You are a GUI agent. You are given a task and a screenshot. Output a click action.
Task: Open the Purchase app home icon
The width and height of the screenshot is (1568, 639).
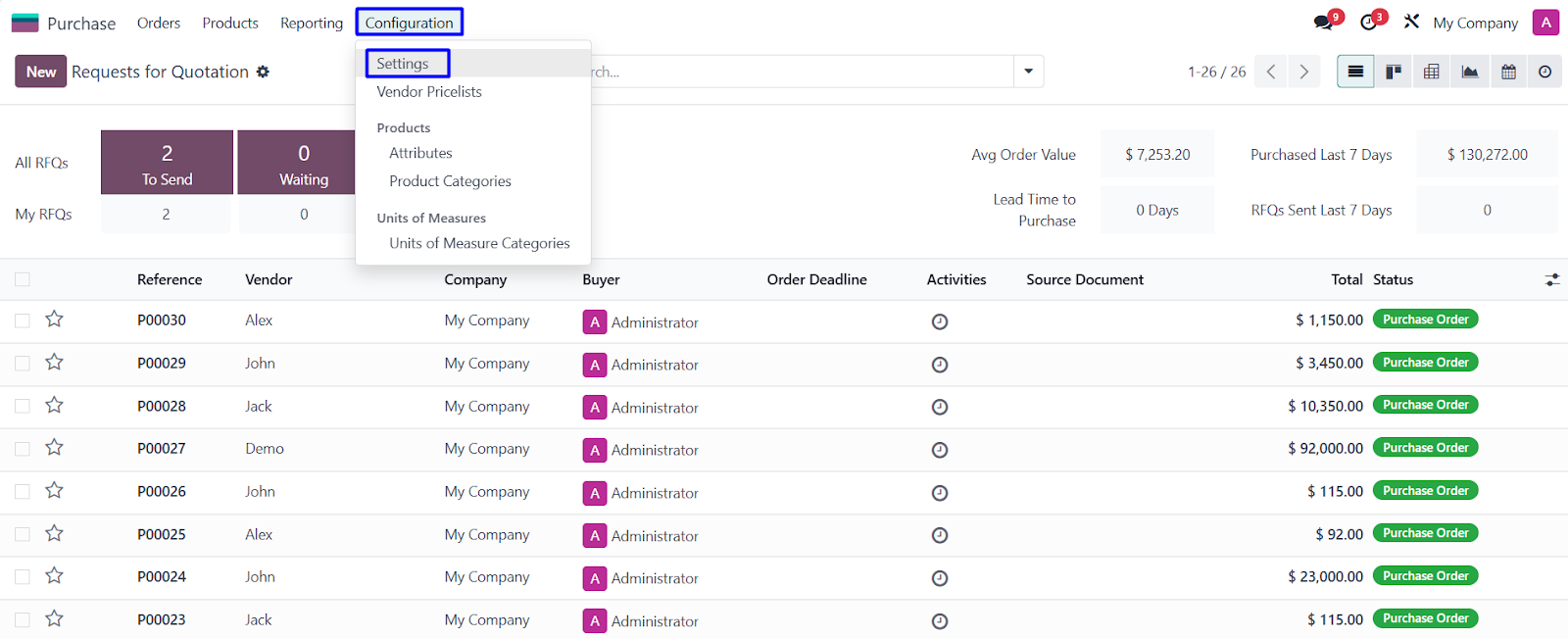coord(24,23)
